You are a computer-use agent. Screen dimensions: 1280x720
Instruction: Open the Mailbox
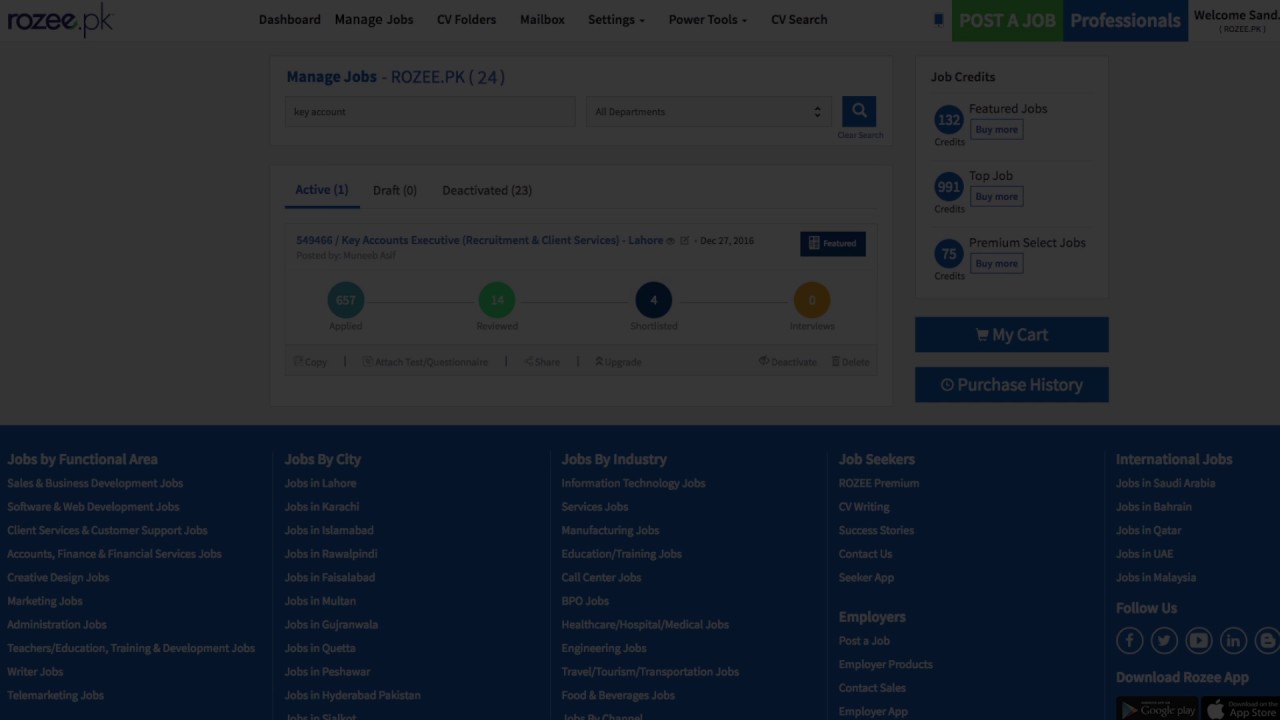click(542, 20)
